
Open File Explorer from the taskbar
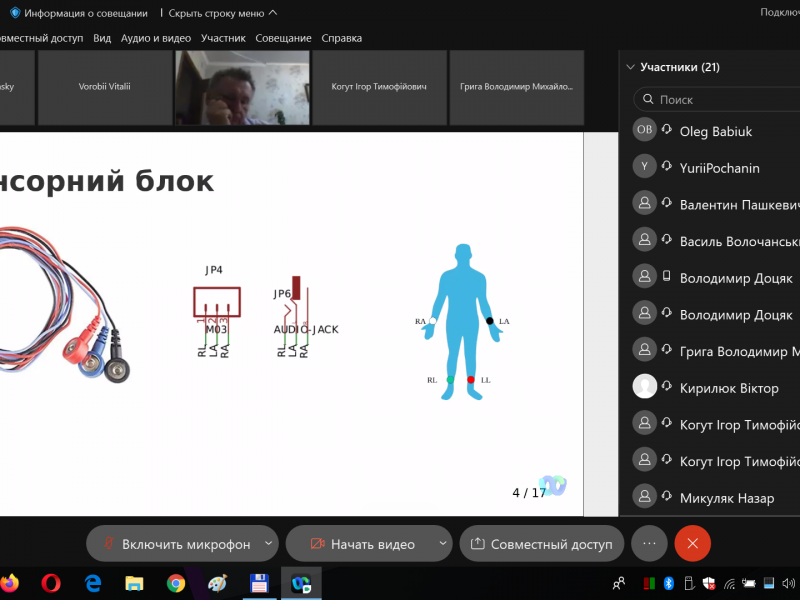pos(135,583)
